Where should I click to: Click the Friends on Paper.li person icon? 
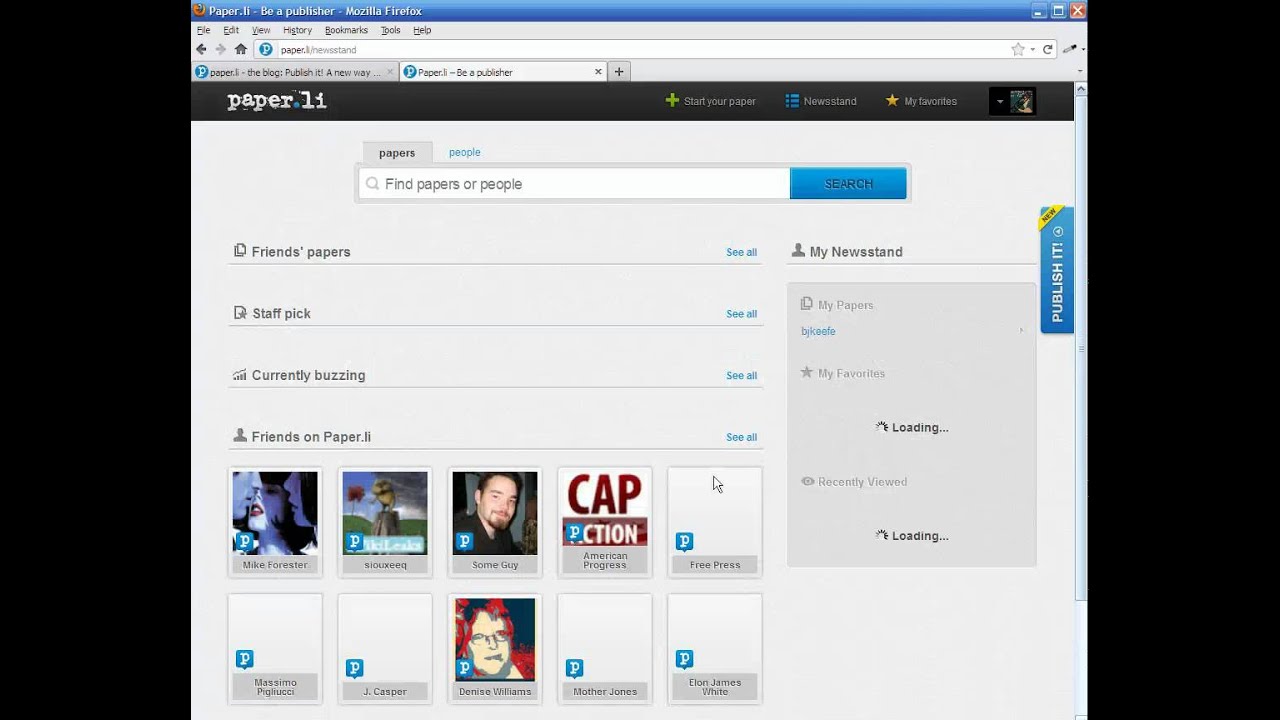[240, 435]
